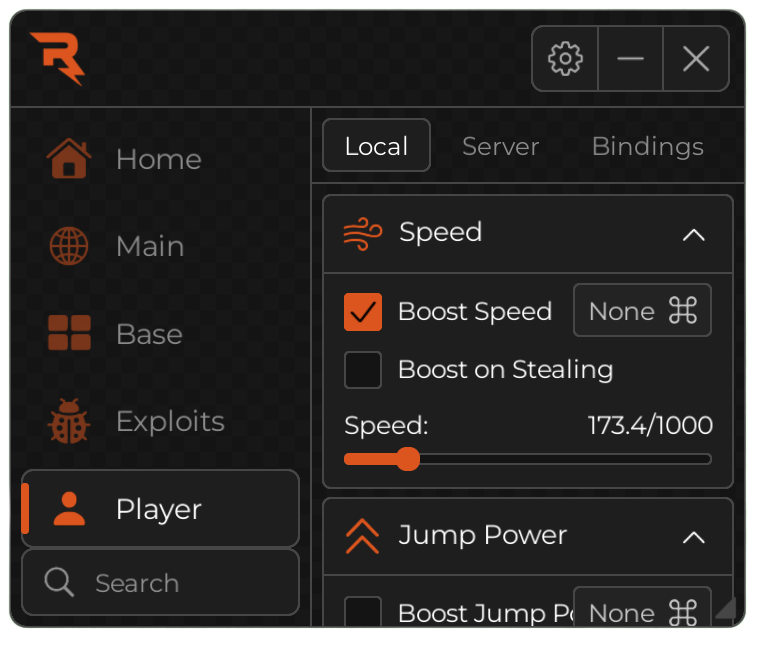Click the Speed slider handle

pos(408,459)
